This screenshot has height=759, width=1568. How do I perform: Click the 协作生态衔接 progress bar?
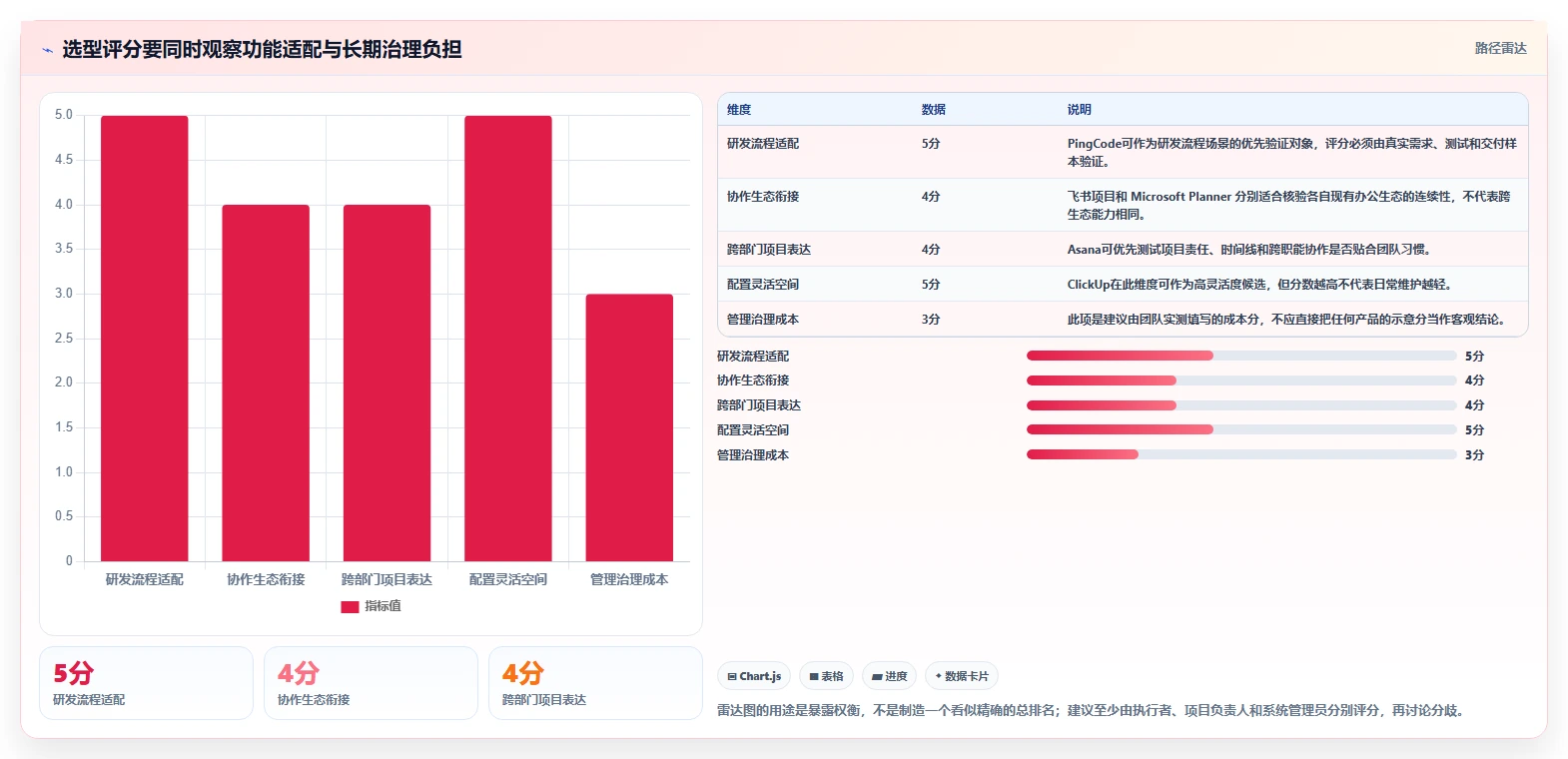[x=1241, y=380]
